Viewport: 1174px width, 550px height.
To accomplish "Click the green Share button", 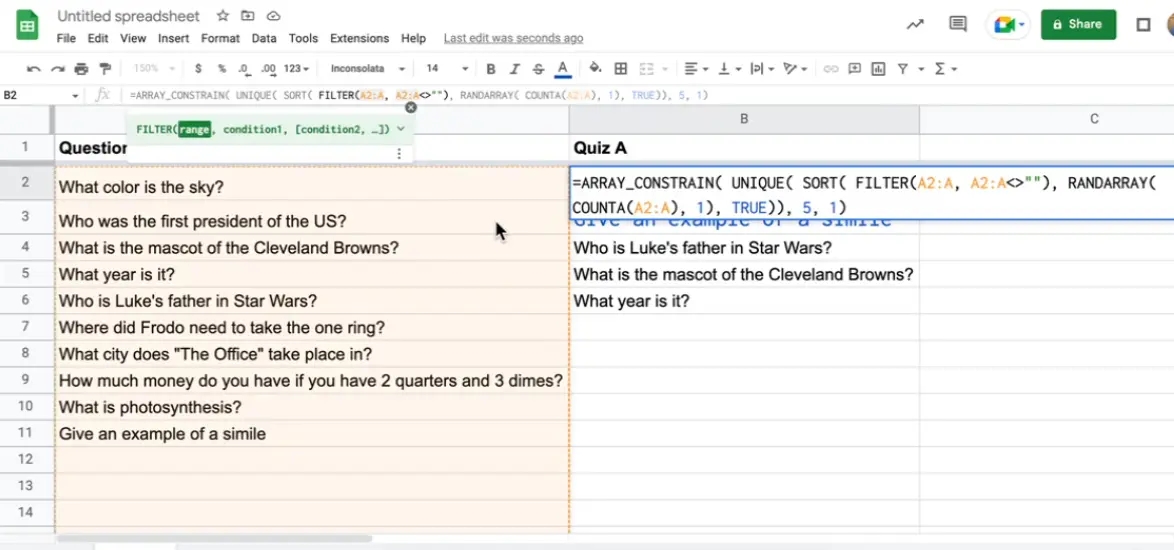I will pos(1078,25).
